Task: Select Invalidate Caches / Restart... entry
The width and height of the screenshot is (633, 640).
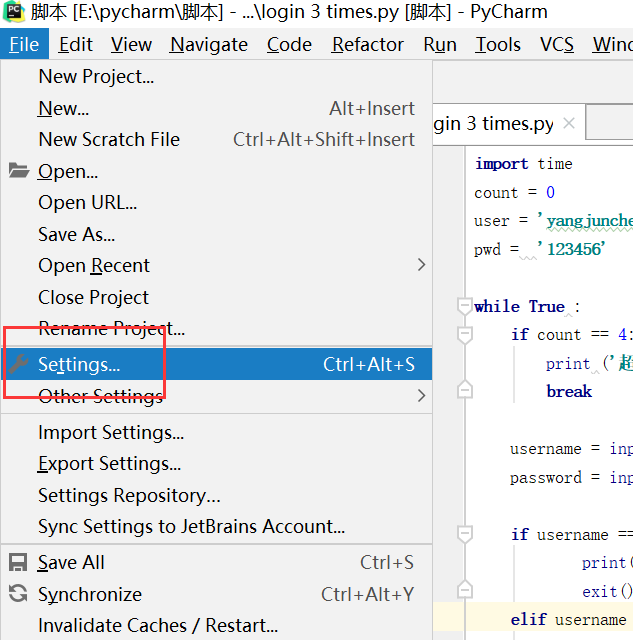Action: (216, 625)
